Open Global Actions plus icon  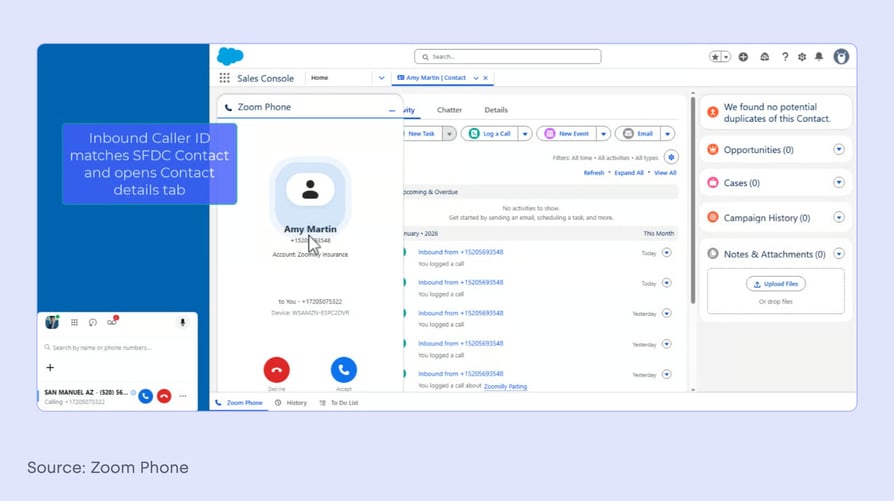(743, 57)
